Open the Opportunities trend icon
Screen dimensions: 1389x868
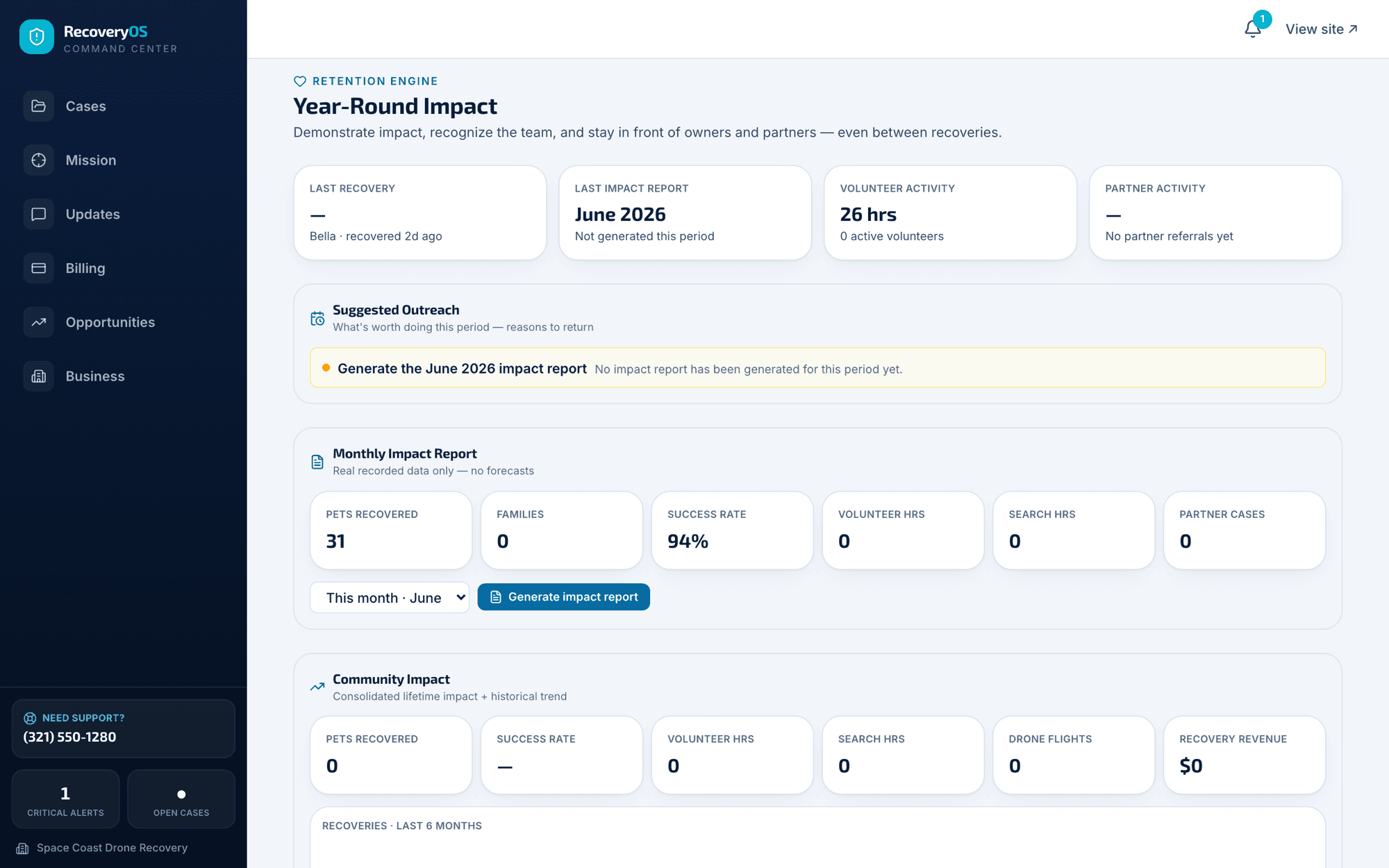click(x=39, y=322)
